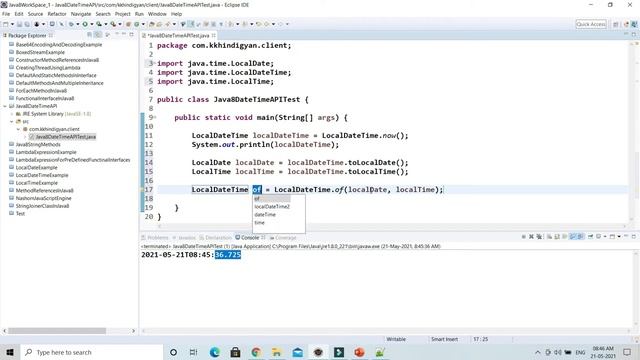Viewport: 640px width, 360px height.
Task: Open the Display Selected Console dropdown arrow
Action: coord(605,236)
